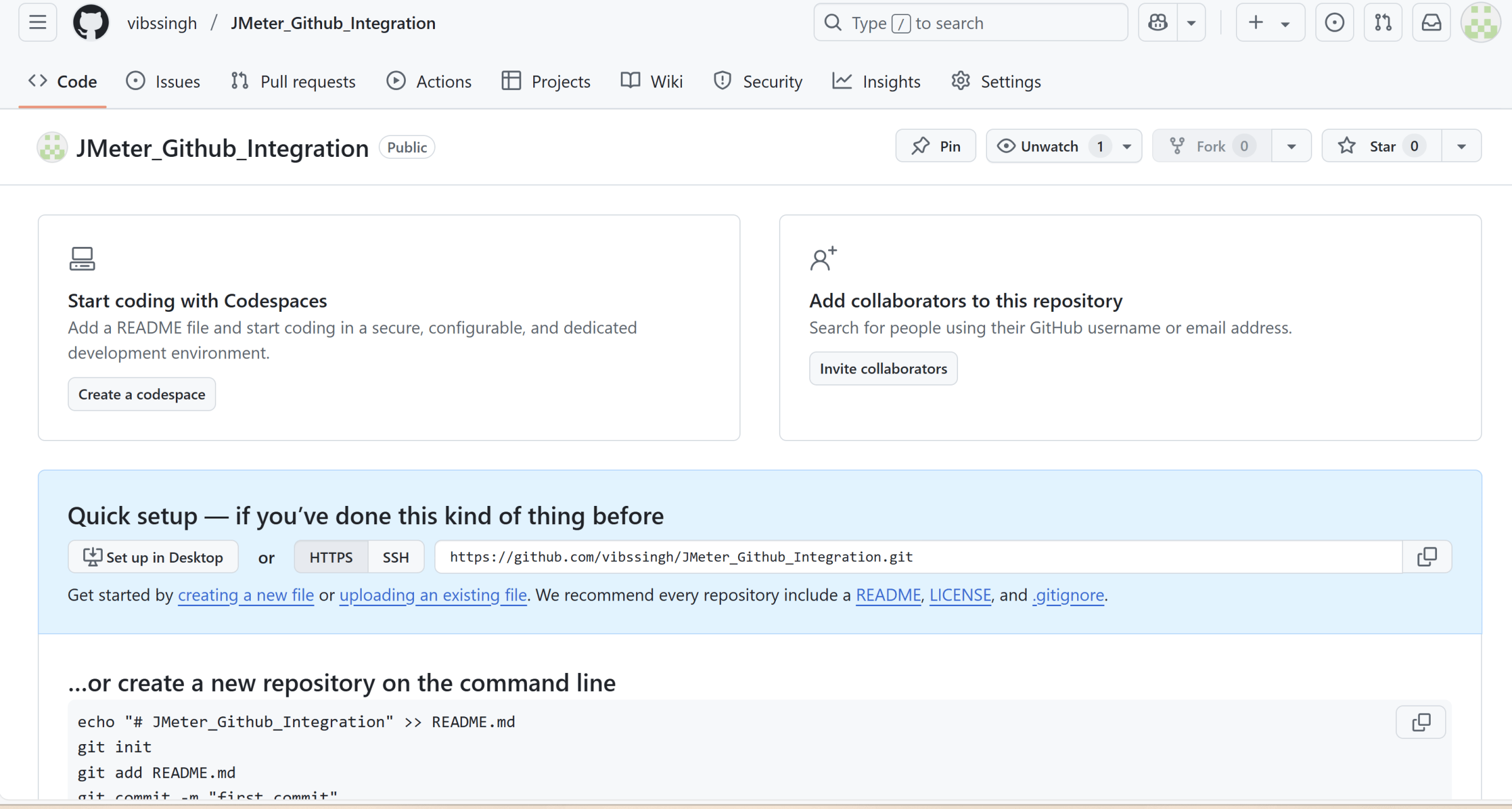Open the Insights tab
1512x809 pixels.
(x=877, y=81)
